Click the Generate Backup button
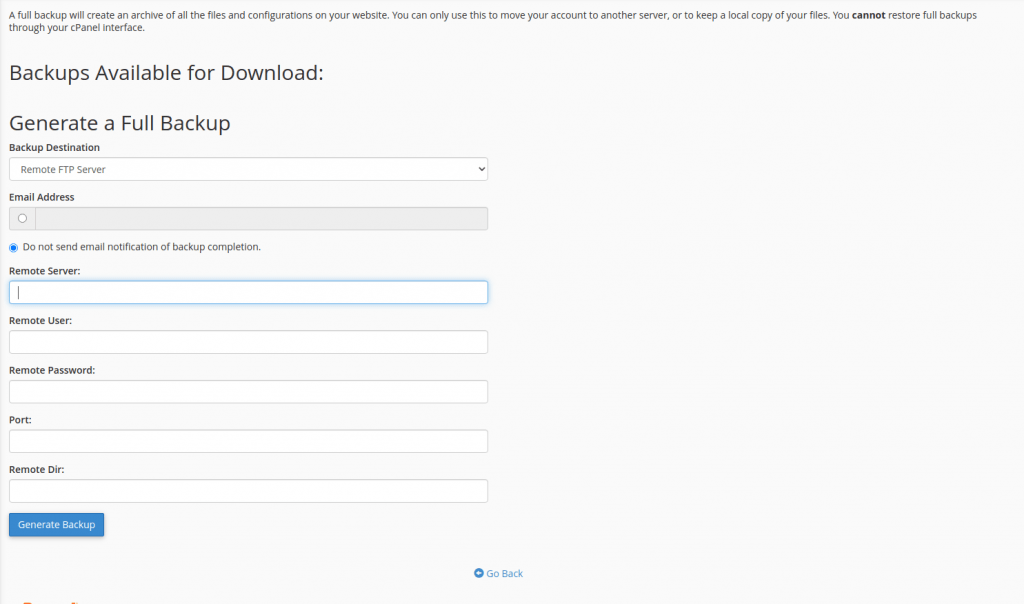Screen dimensions: 1024x604 coord(56,524)
